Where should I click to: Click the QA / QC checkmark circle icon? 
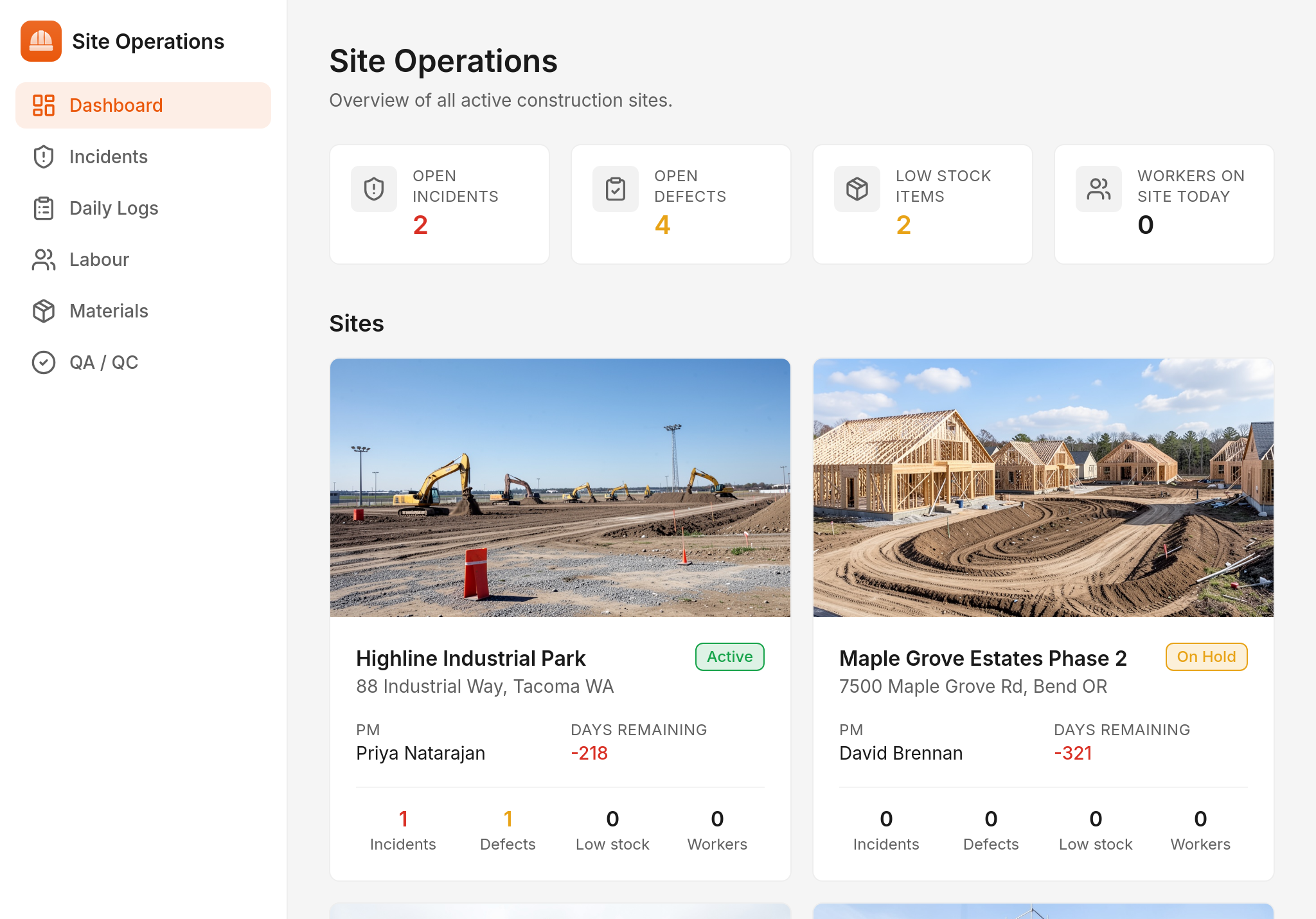[44, 362]
